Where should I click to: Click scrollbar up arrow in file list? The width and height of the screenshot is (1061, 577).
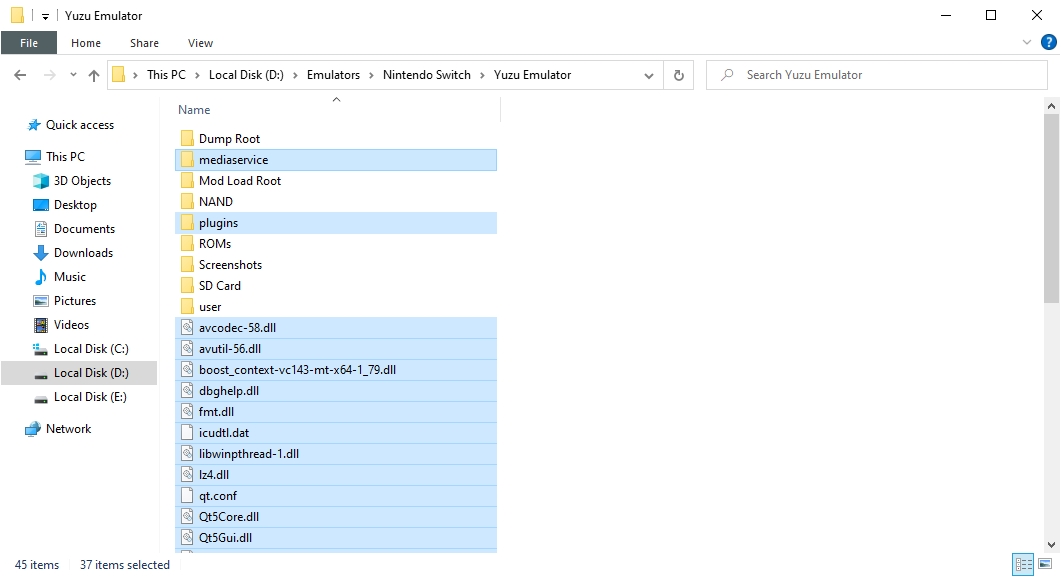click(1051, 106)
